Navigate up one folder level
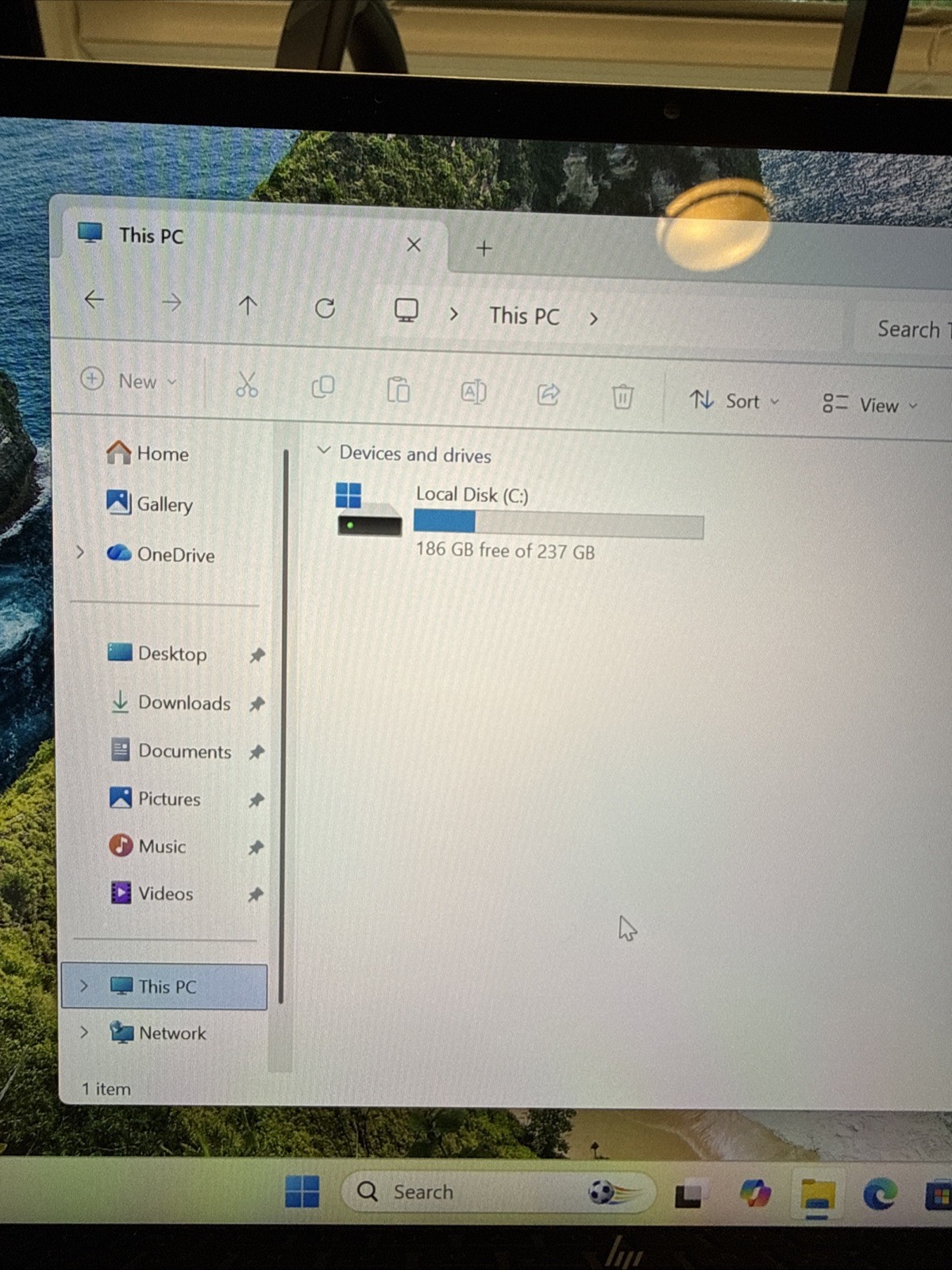This screenshot has height=1270, width=952. pos(248,305)
